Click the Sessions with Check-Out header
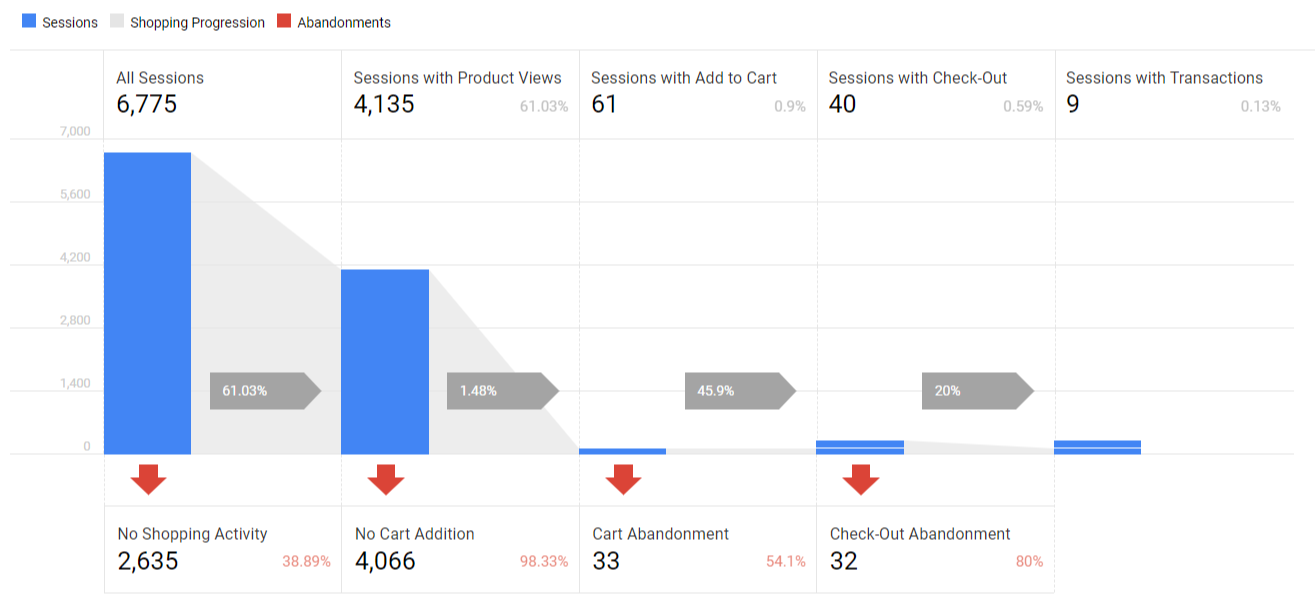 click(x=935, y=93)
